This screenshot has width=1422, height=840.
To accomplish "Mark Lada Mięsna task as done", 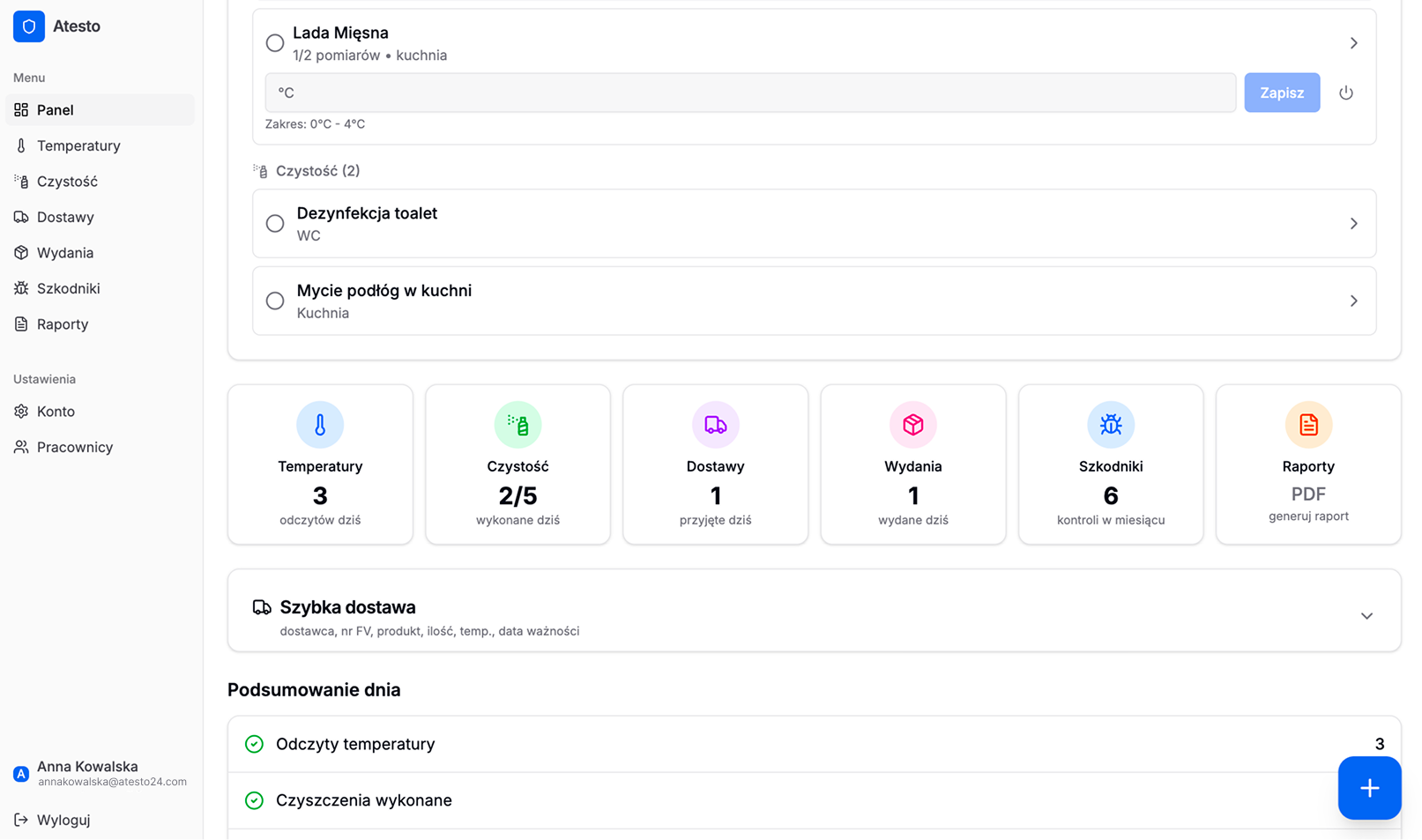I will click(275, 43).
